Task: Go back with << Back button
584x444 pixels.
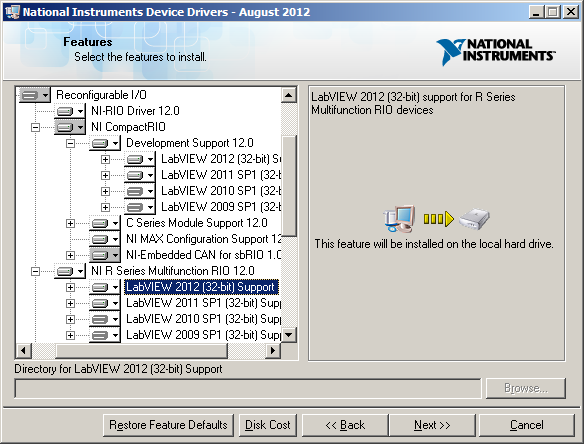Action: click(x=345, y=425)
